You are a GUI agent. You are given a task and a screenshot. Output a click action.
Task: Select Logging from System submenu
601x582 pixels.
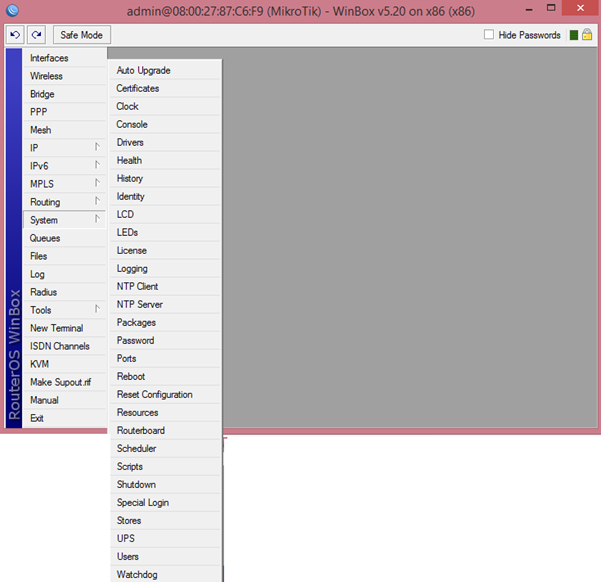pos(165,268)
